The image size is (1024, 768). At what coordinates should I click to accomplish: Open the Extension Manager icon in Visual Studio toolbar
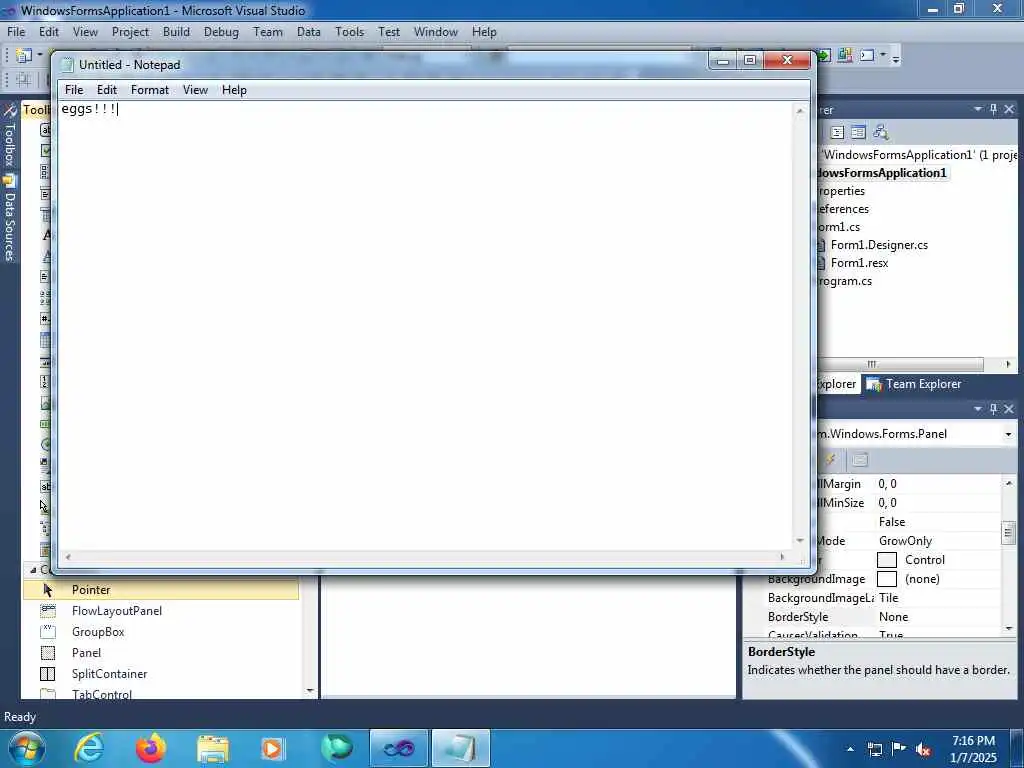click(x=845, y=56)
